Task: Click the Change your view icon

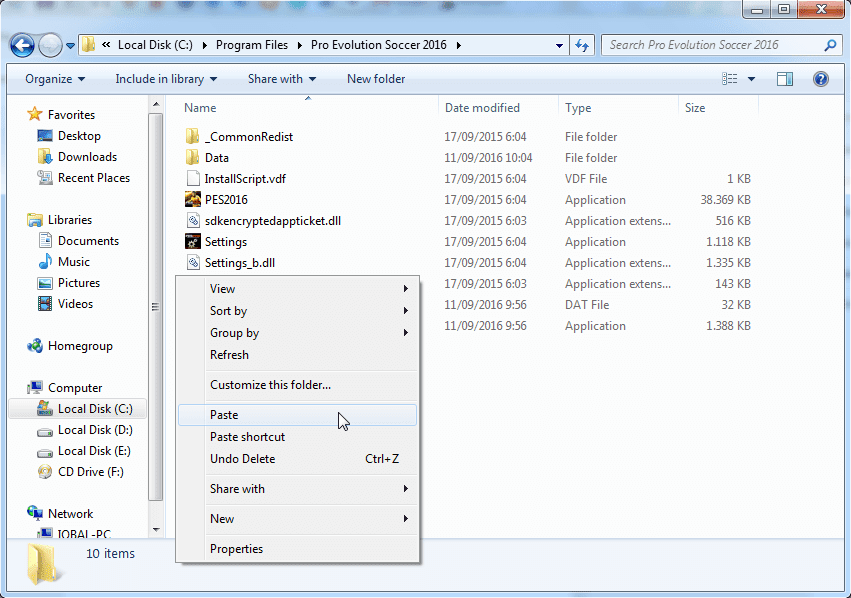Action: pyautogui.click(x=729, y=79)
